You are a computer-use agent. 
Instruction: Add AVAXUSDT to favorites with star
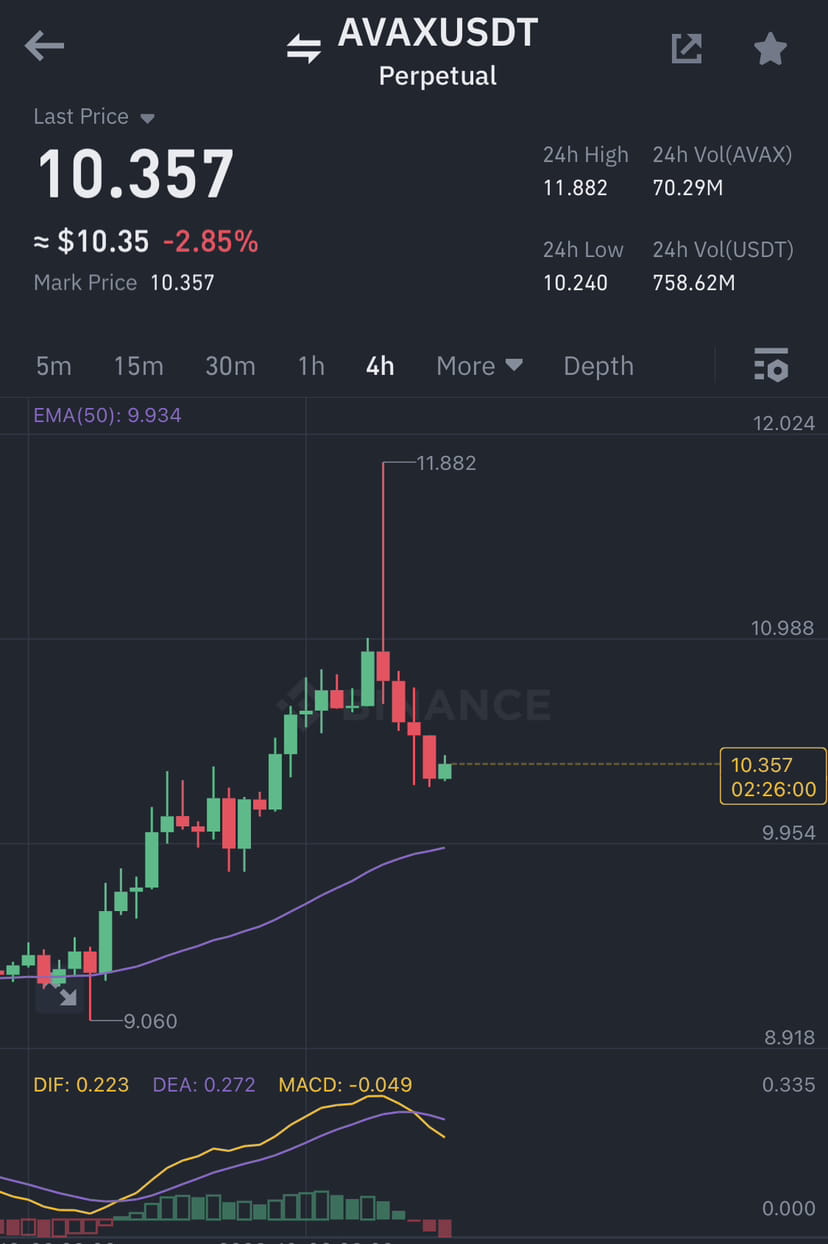pyautogui.click(x=770, y=47)
